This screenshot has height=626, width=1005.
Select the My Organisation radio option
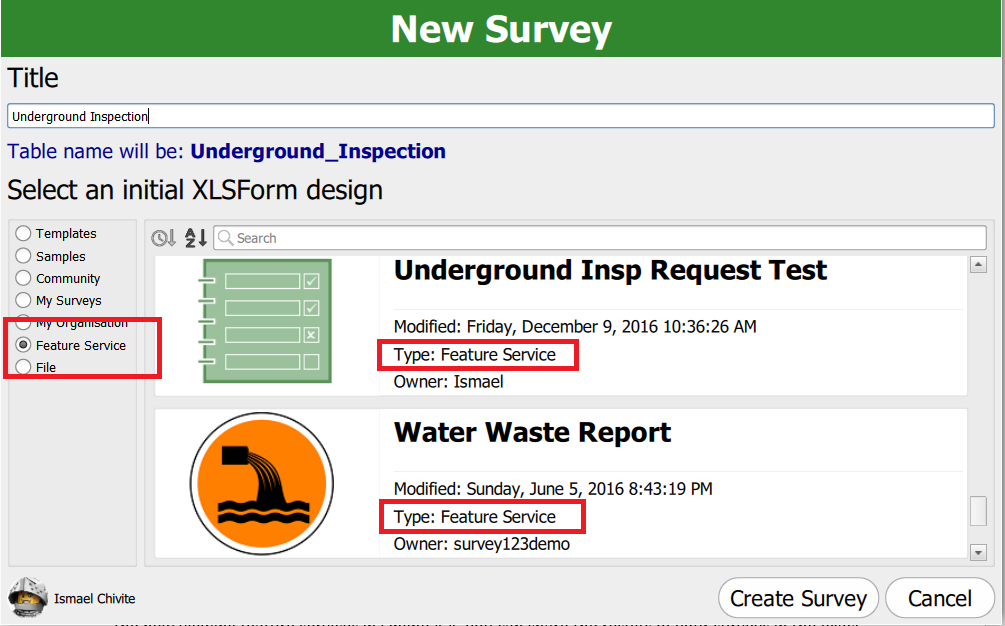pyautogui.click(x=24, y=322)
